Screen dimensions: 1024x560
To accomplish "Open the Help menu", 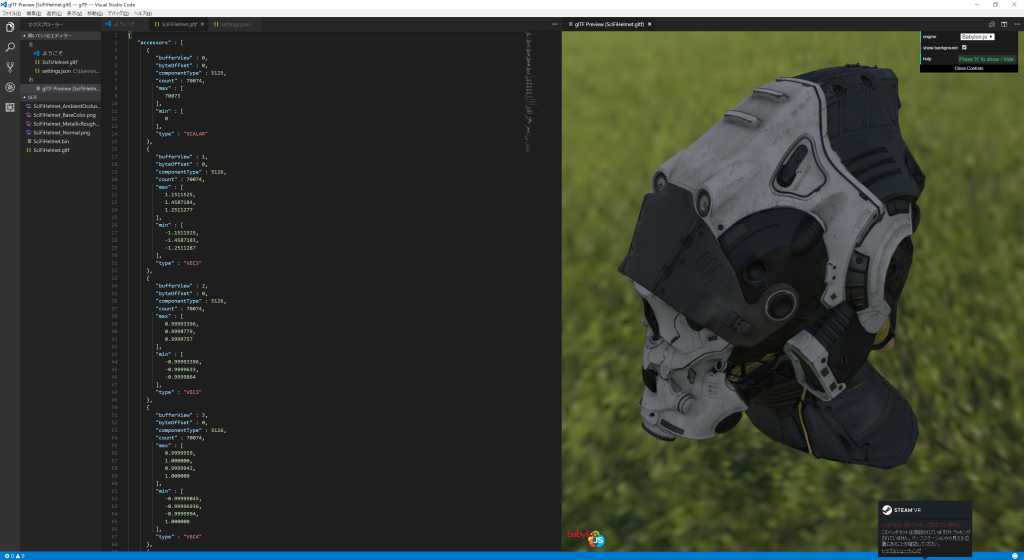I will coord(142,13).
